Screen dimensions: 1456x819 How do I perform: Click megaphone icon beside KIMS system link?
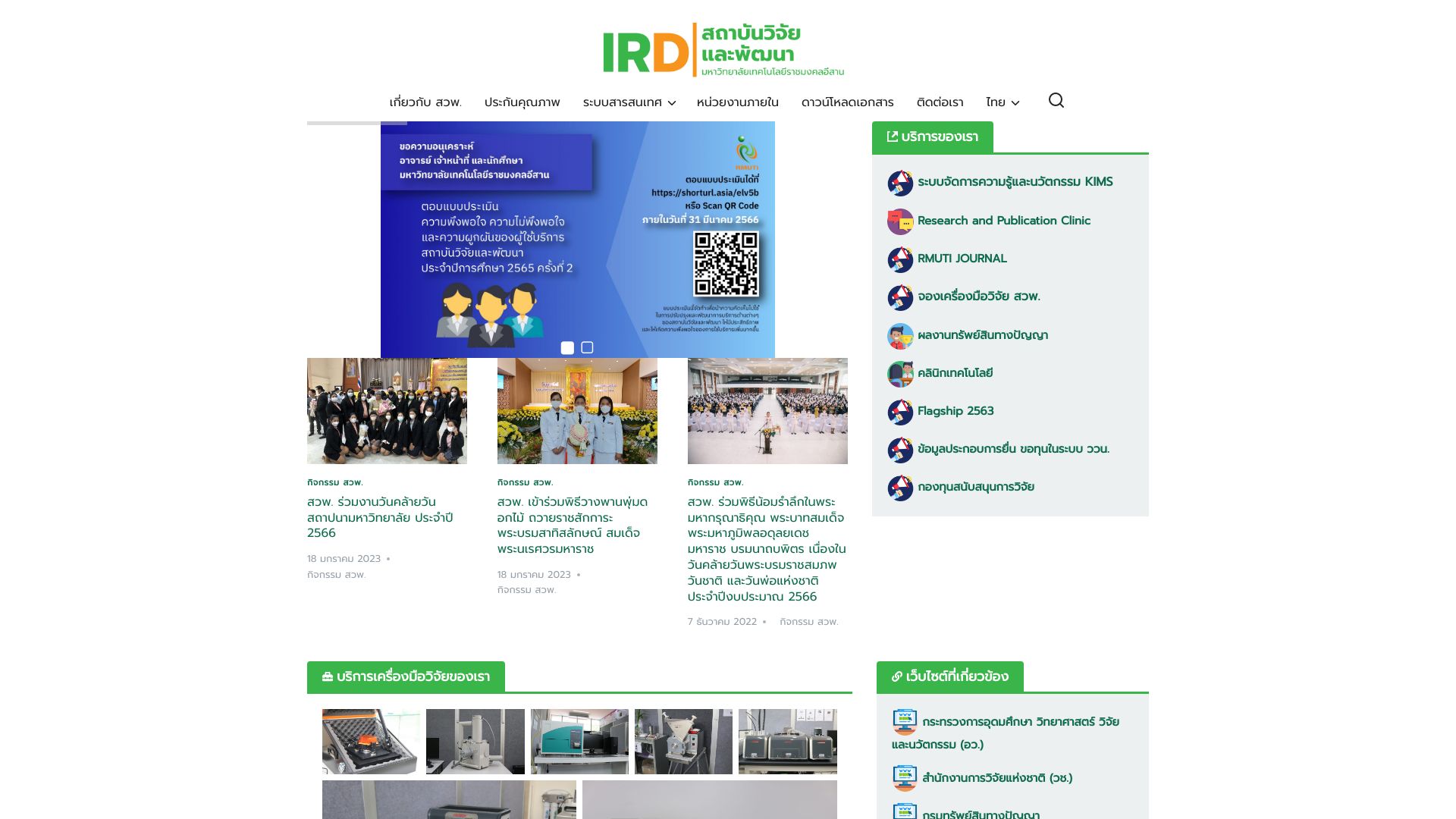point(900,183)
